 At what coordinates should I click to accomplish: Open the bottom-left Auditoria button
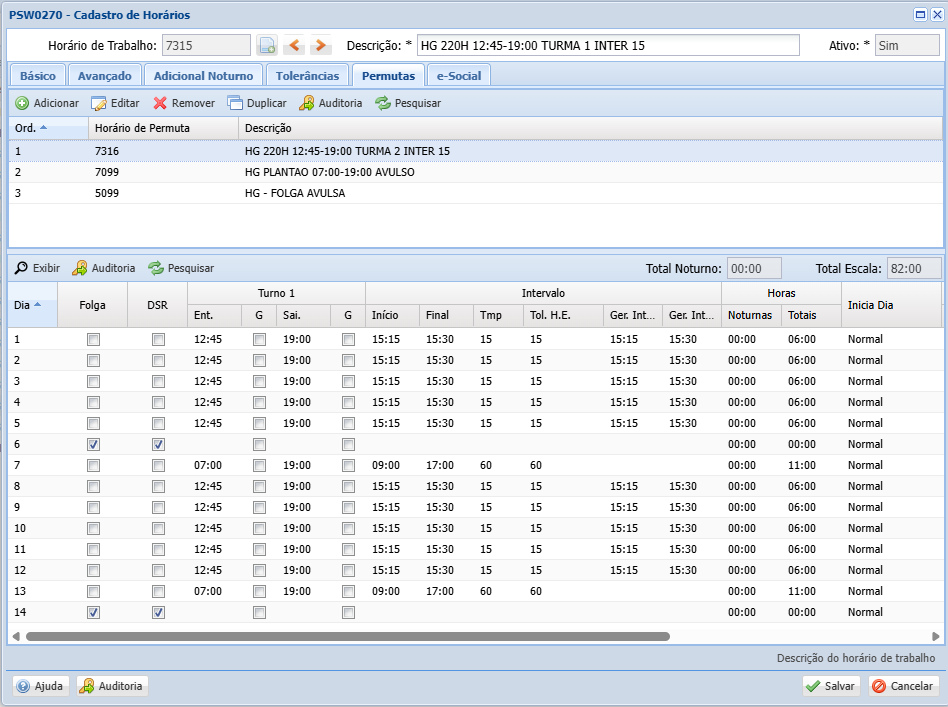[112, 686]
